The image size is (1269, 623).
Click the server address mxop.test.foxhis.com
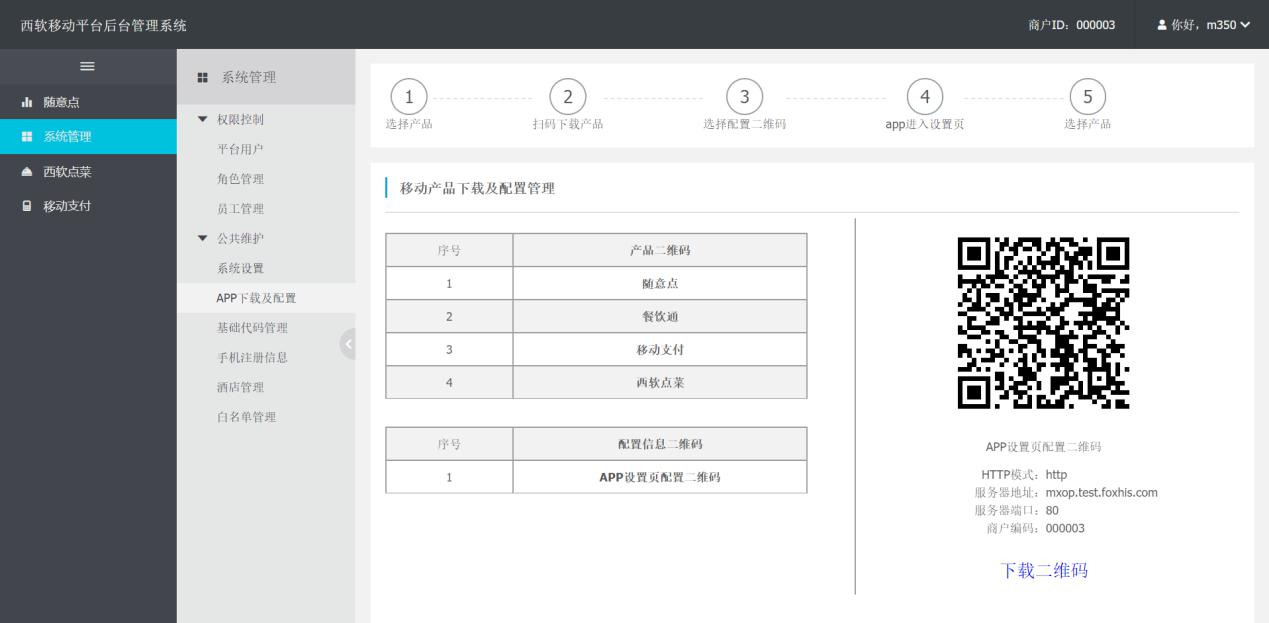(x=1102, y=493)
